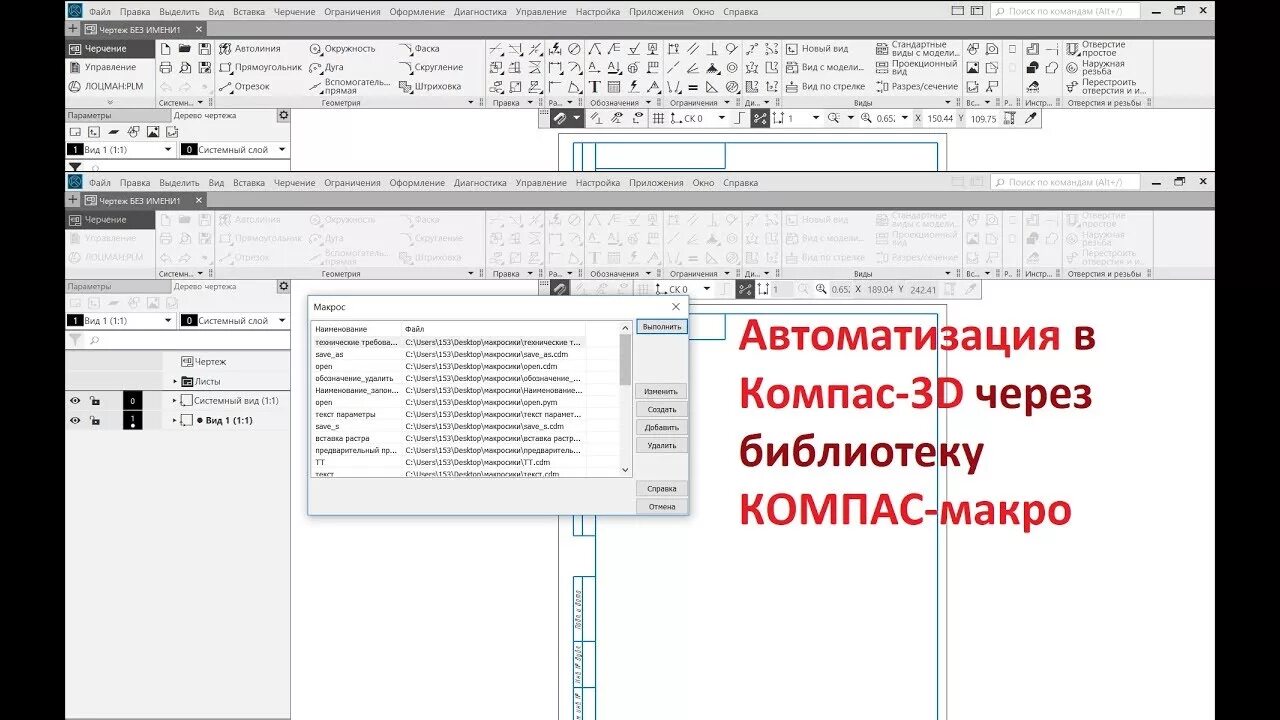Screen dimensions: 1280x720
Task: Click Новый вид in top window
Action: (x=817, y=48)
